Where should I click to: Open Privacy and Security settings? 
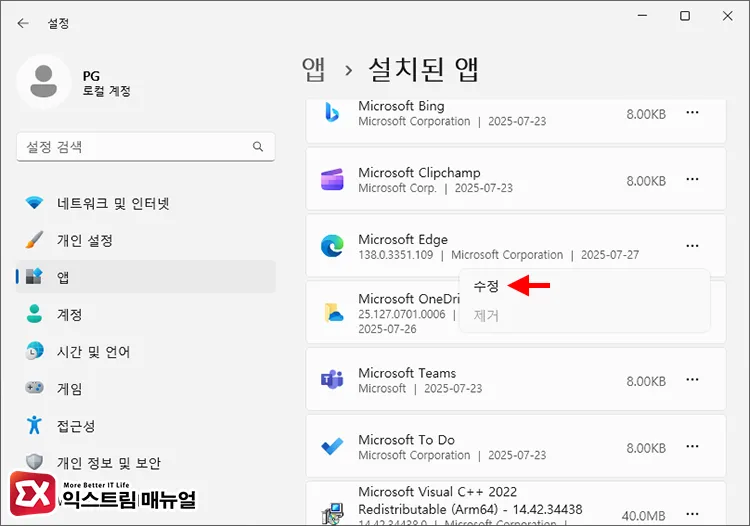(145, 462)
